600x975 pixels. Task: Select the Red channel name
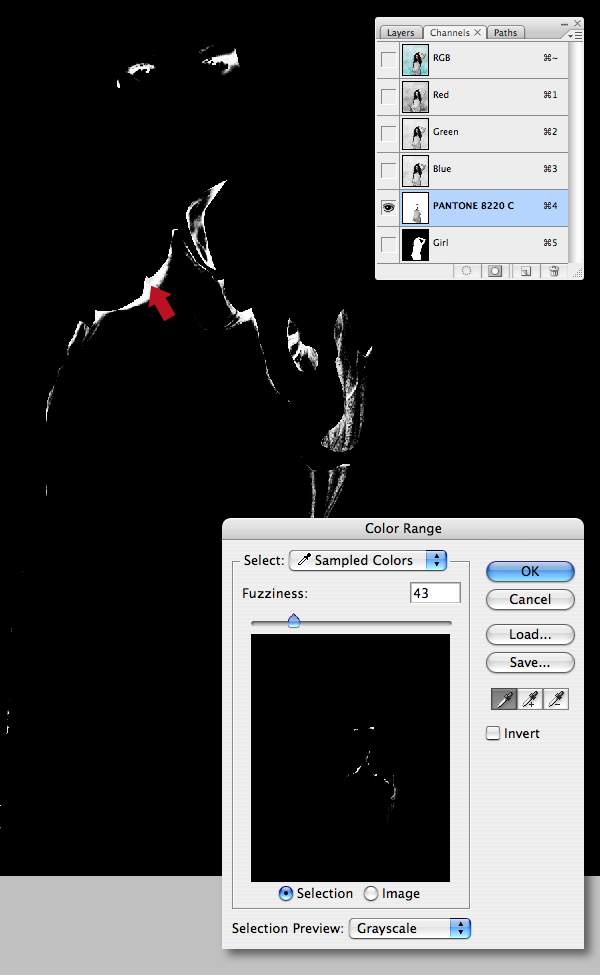441,95
